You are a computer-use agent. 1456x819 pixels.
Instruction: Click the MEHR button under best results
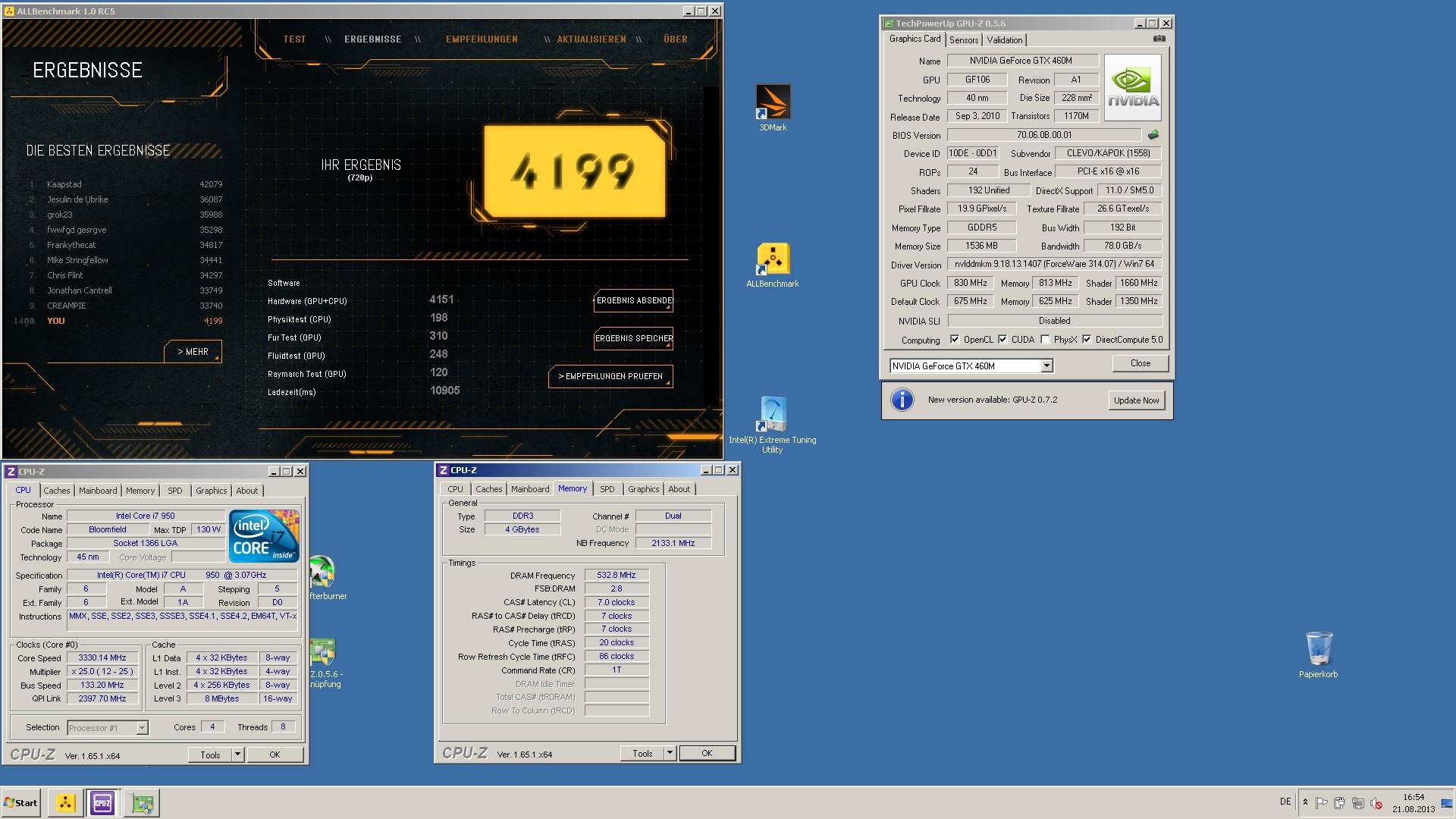click(x=193, y=352)
